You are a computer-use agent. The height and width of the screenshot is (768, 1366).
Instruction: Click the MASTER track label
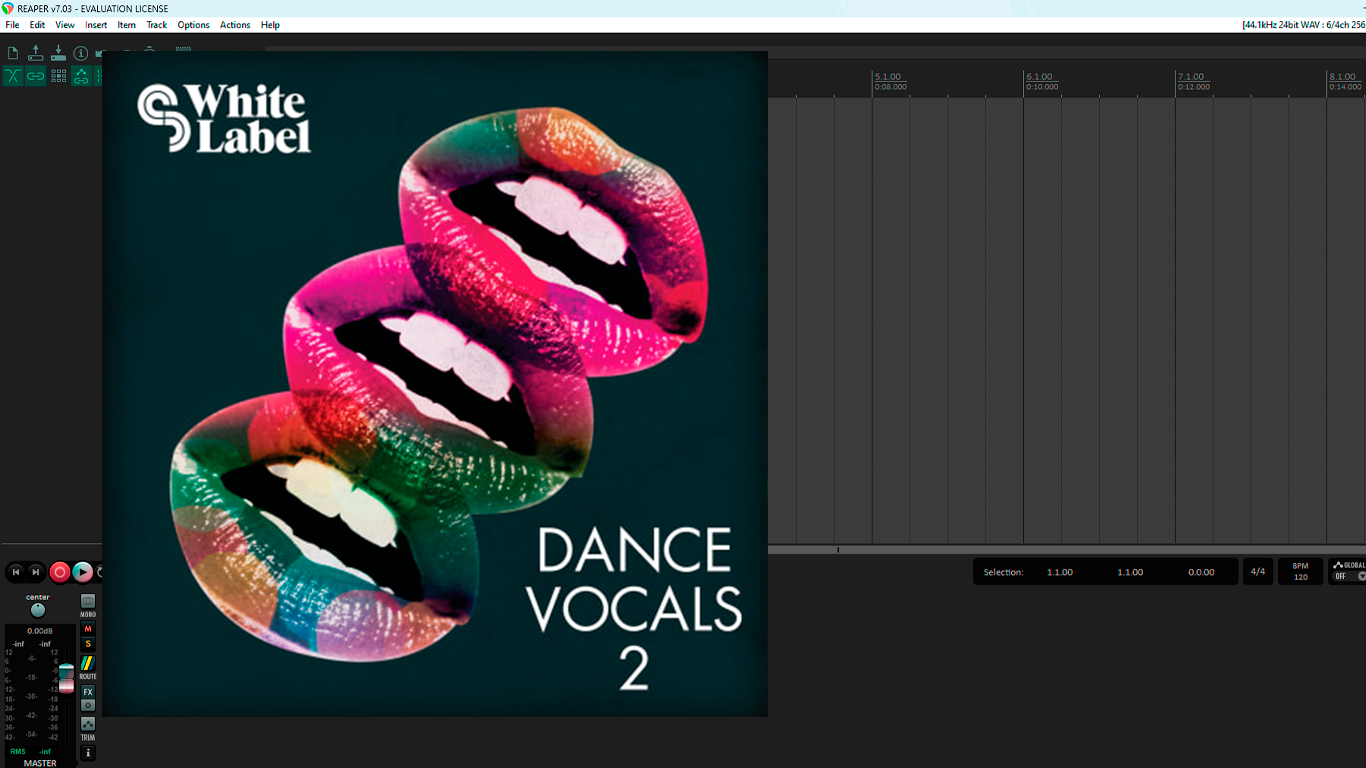pos(40,763)
